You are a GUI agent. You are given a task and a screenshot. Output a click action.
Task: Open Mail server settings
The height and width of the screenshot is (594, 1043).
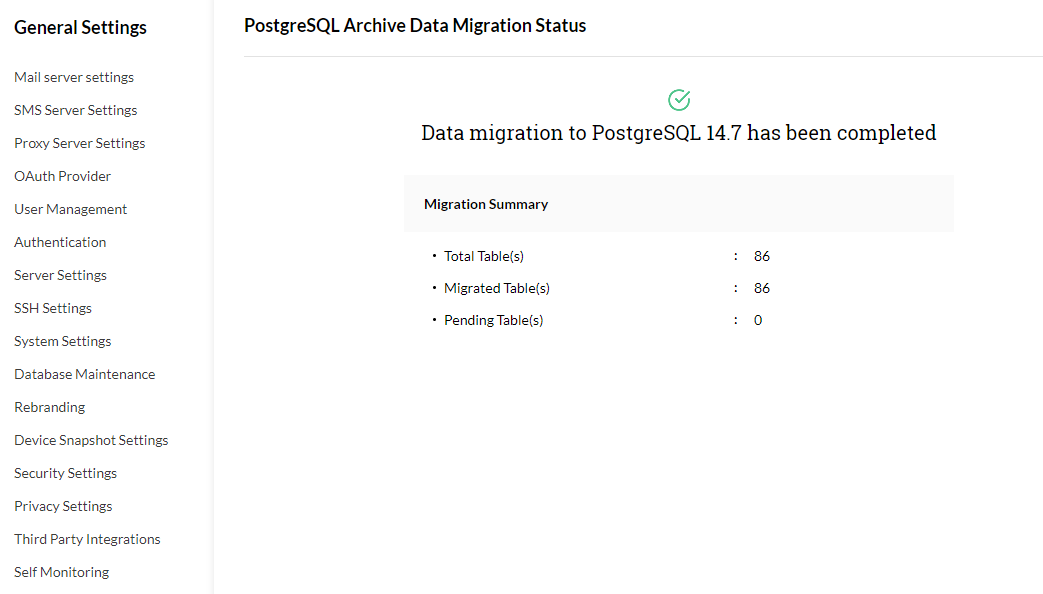point(74,77)
